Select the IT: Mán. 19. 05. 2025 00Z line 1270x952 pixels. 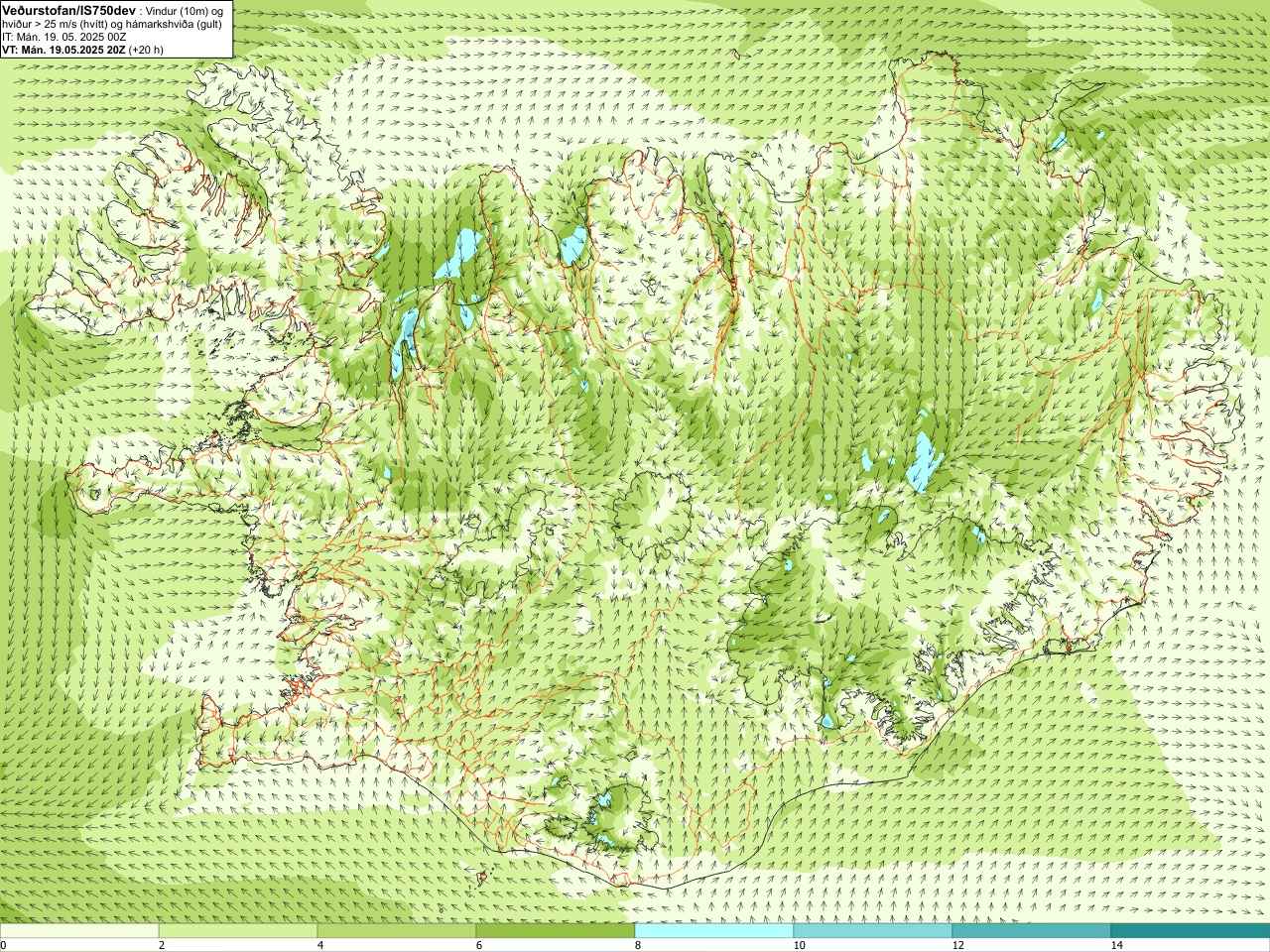tap(63, 36)
